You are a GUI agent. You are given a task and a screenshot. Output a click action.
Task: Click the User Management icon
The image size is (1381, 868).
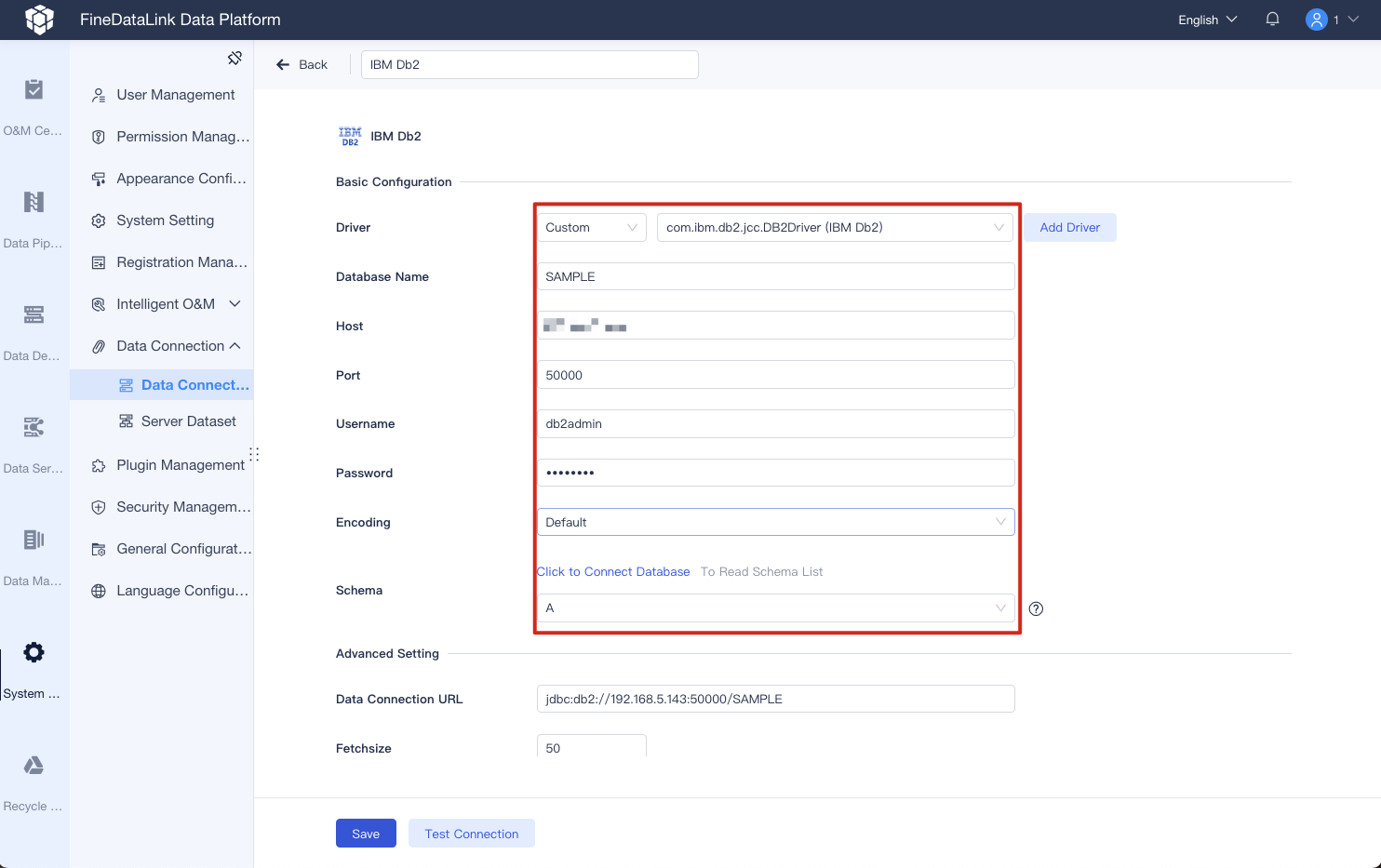(x=99, y=95)
